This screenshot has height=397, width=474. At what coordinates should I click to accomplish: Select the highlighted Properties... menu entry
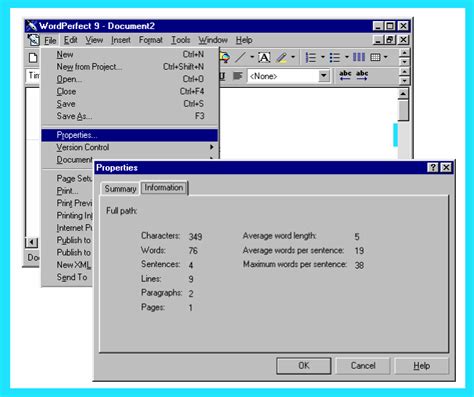pos(130,135)
